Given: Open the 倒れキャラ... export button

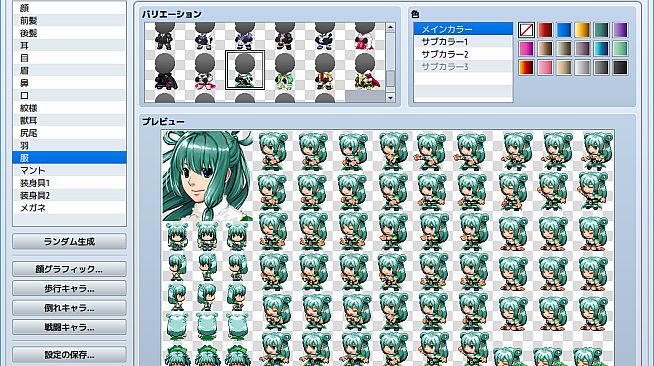Looking at the screenshot, I should (69, 308).
